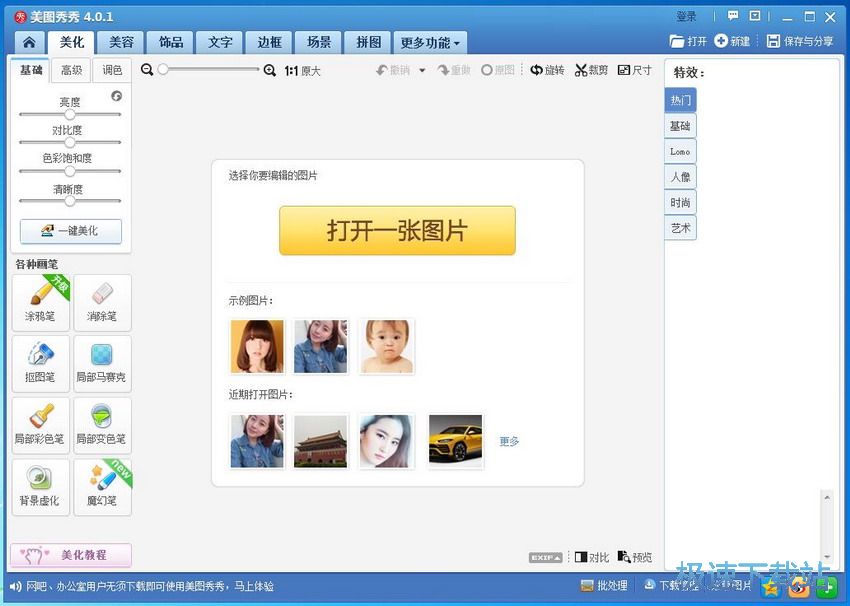This screenshot has height=606, width=850.
Task: Expand the undo history dropdown arrow
Action: [x=422, y=70]
